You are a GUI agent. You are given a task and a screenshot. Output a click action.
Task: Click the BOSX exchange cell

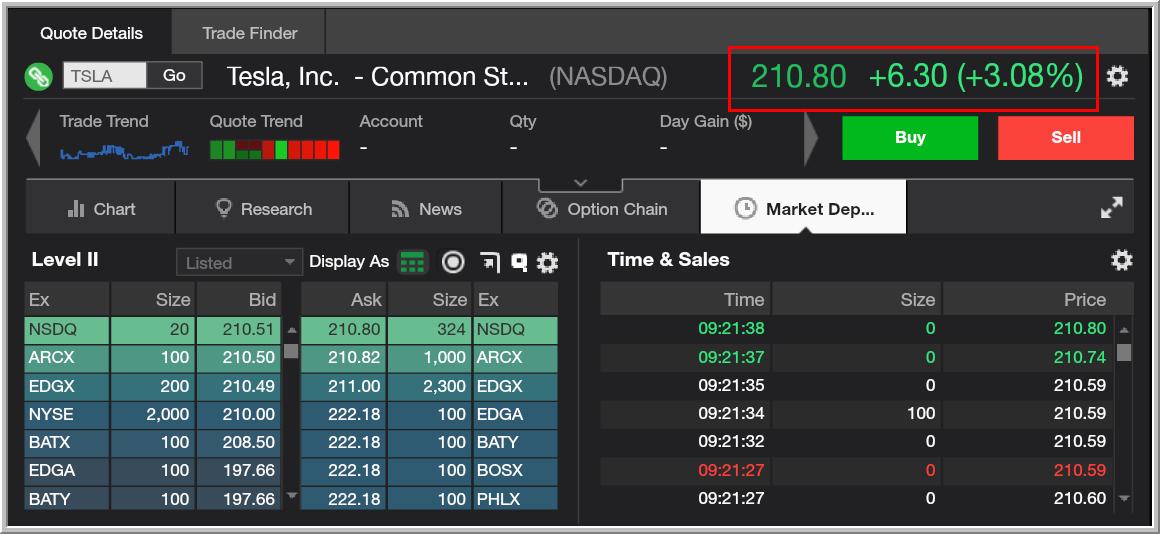[516, 470]
